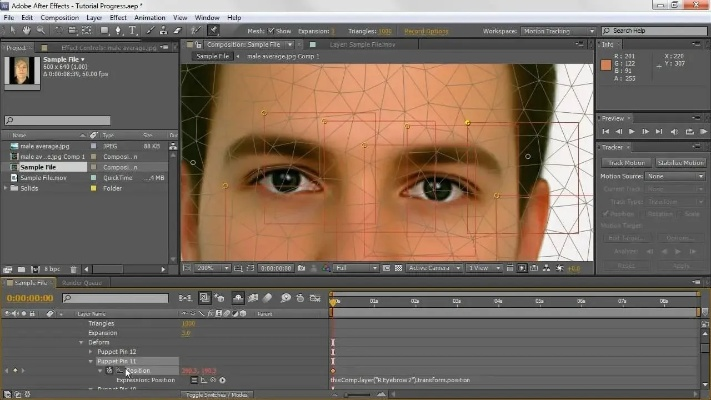Screen dimensions: 711x400
Task: Open the Composition menu
Action: coord(59,17)
